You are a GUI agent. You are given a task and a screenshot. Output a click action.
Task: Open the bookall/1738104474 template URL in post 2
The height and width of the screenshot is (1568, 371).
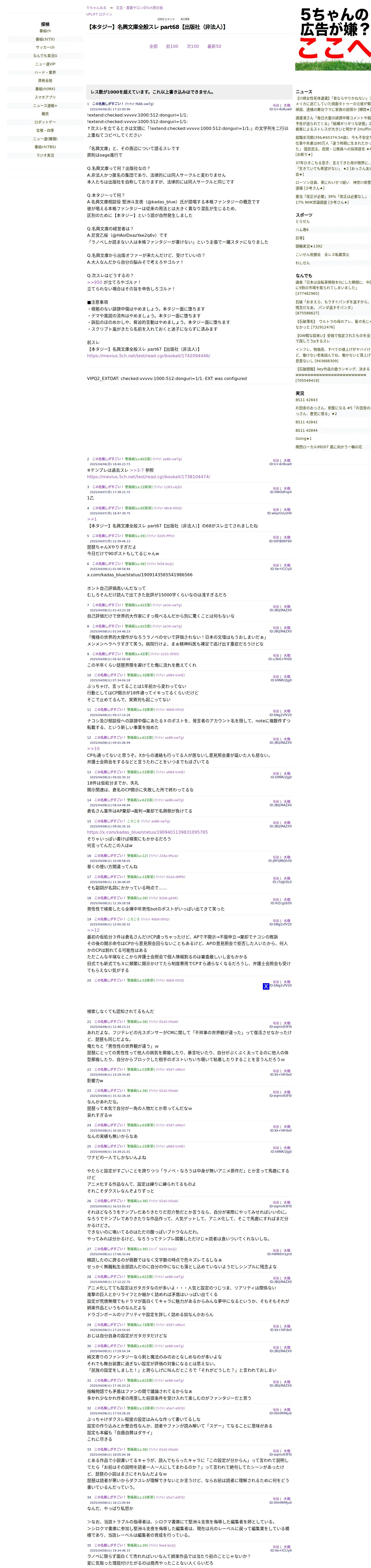point(148,477)
